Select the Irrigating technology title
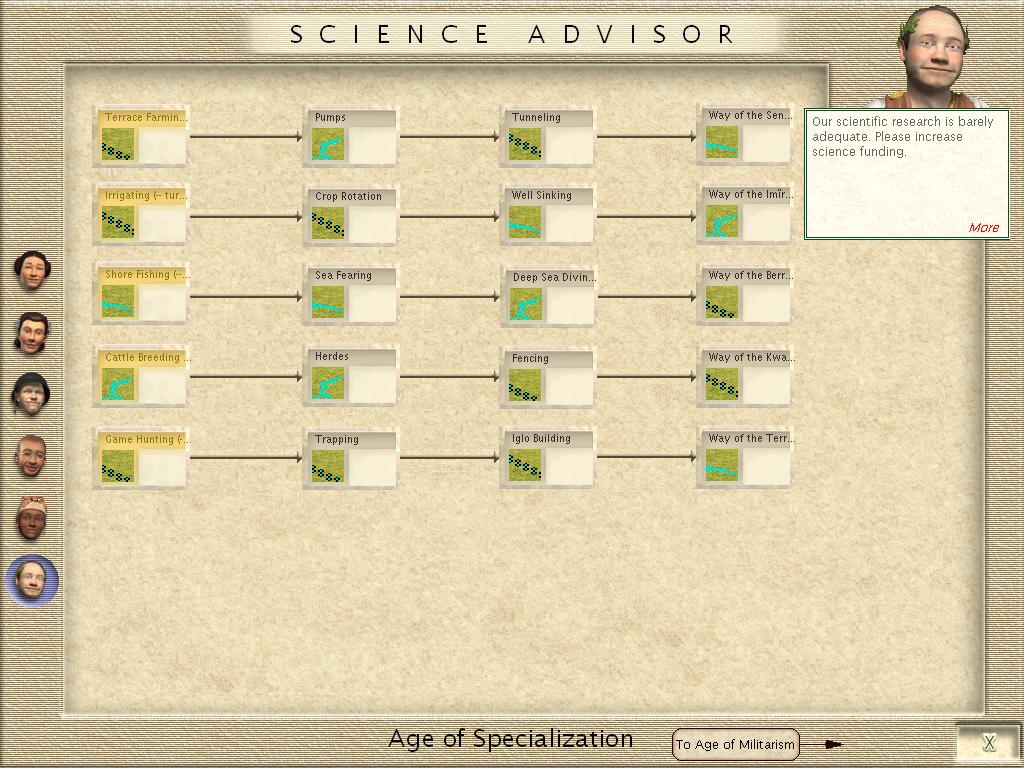Screen dimensions: 1024x768 (x=145, y=195)
